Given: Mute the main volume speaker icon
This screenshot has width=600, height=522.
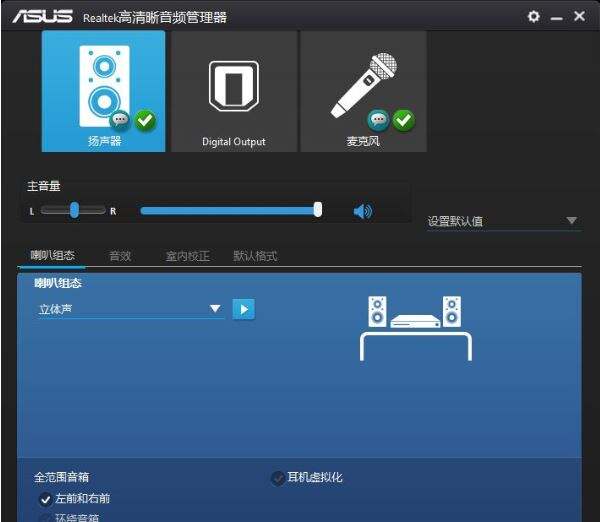Looking at the screenshot, I should click(362, 211).
